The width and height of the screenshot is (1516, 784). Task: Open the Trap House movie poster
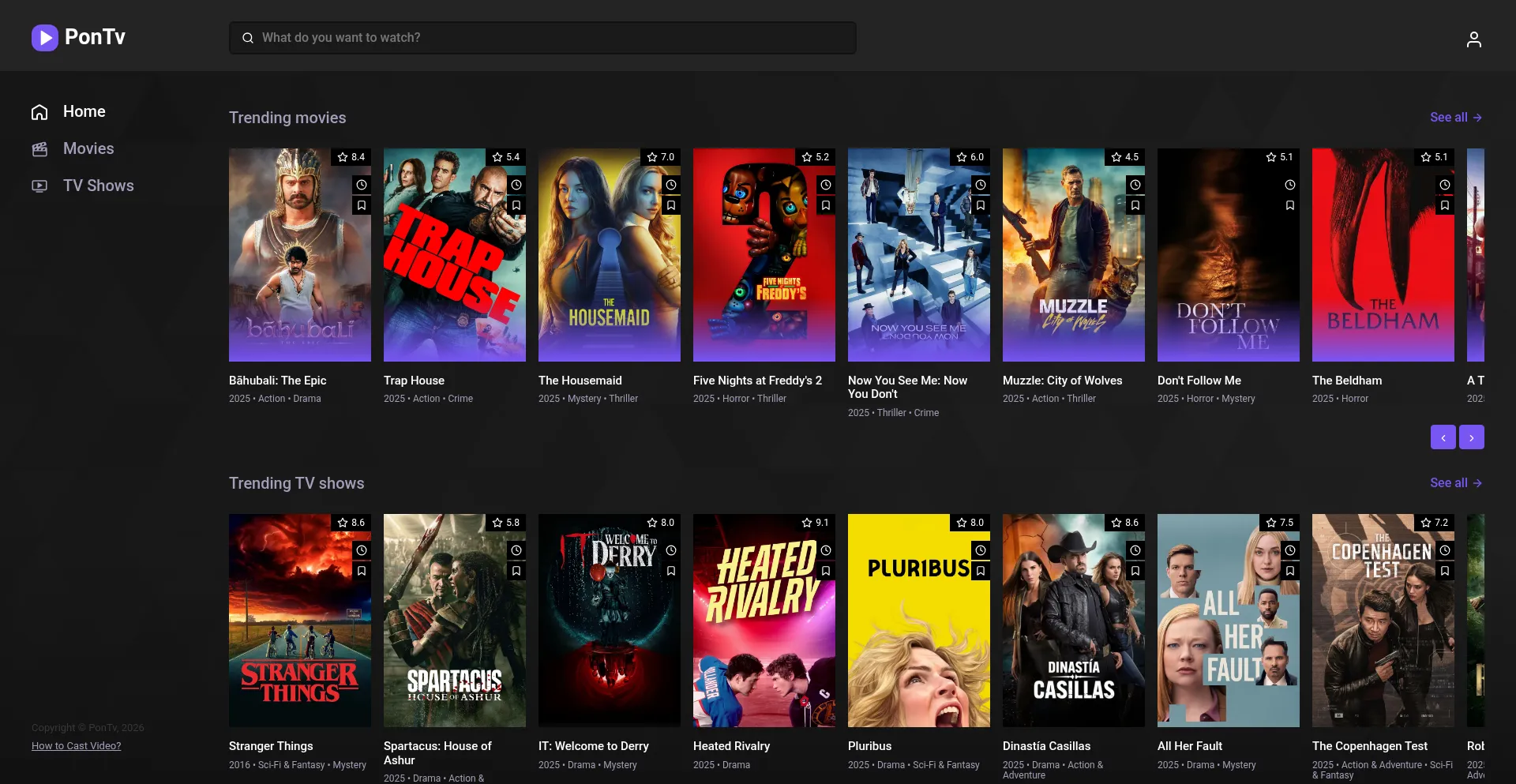pyautogui.click(x=455, y=255)
